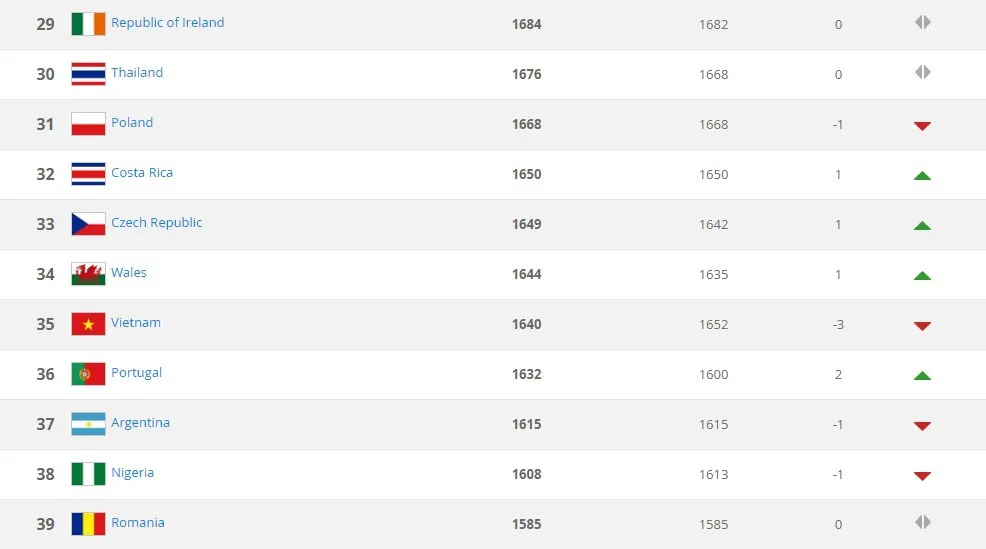Click the red down arrow for Nigeria
986x549 pixels.
click(x=922, y=476)
